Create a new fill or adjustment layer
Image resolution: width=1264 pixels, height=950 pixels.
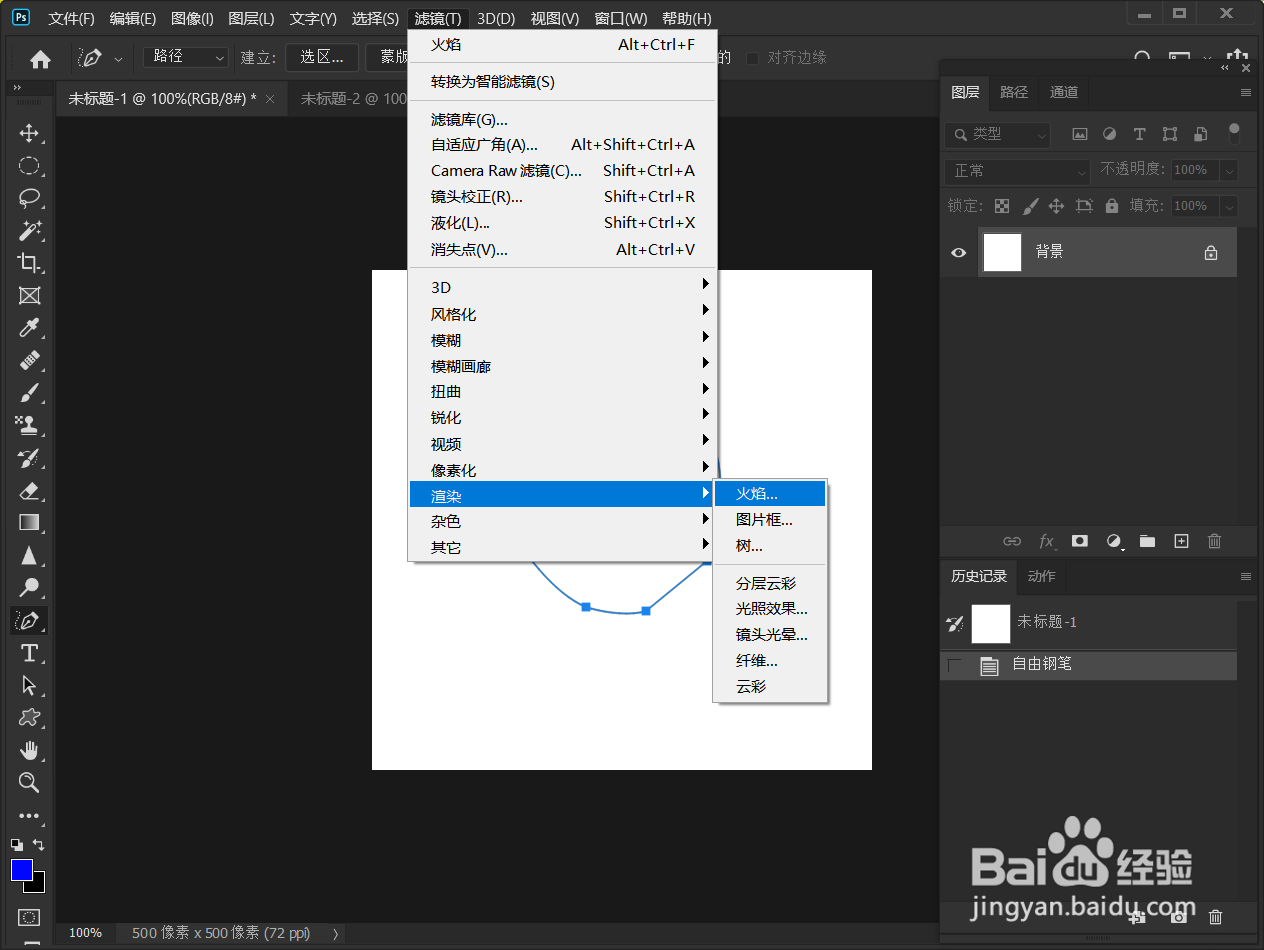(x=1114, y=541)
